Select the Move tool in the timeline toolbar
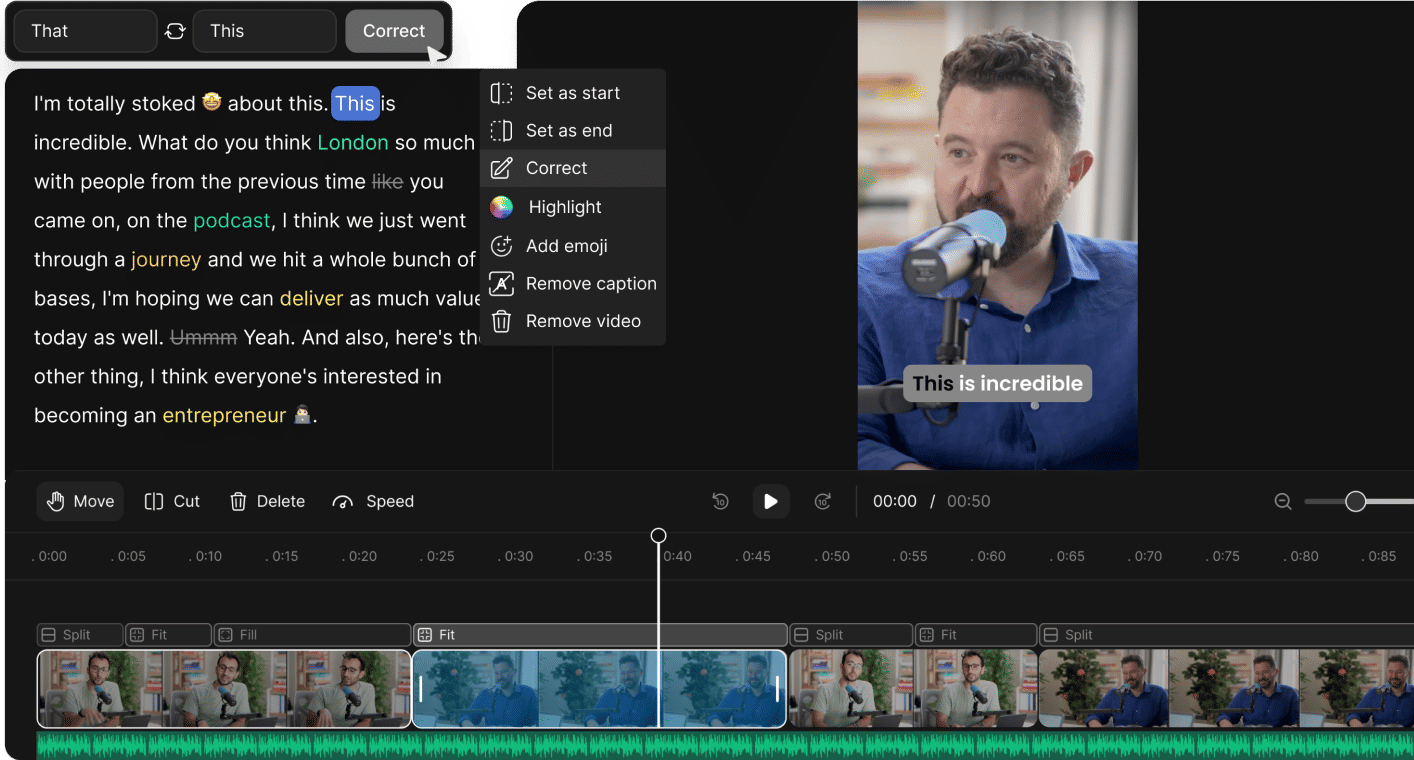 tap(79, 501)
